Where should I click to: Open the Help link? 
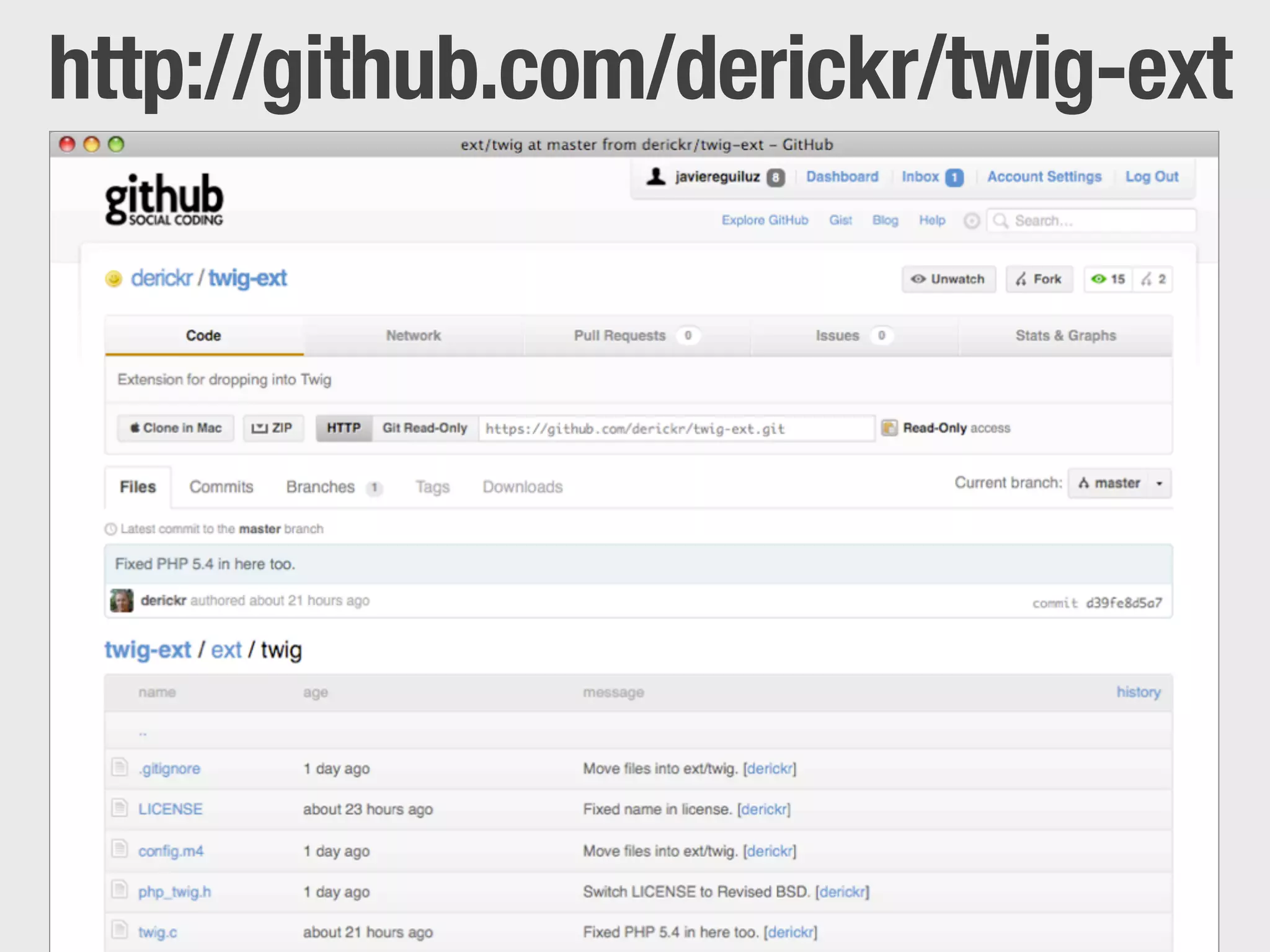point(932,220)
